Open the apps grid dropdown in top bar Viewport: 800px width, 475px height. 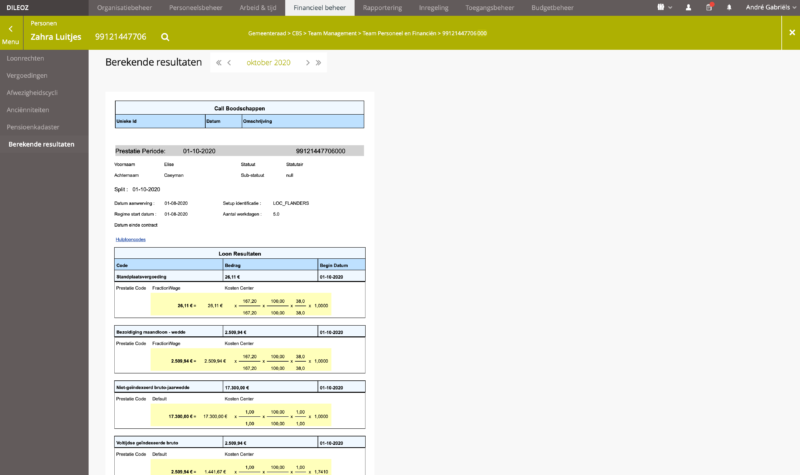pyautogui.click(x=664, y=7)
